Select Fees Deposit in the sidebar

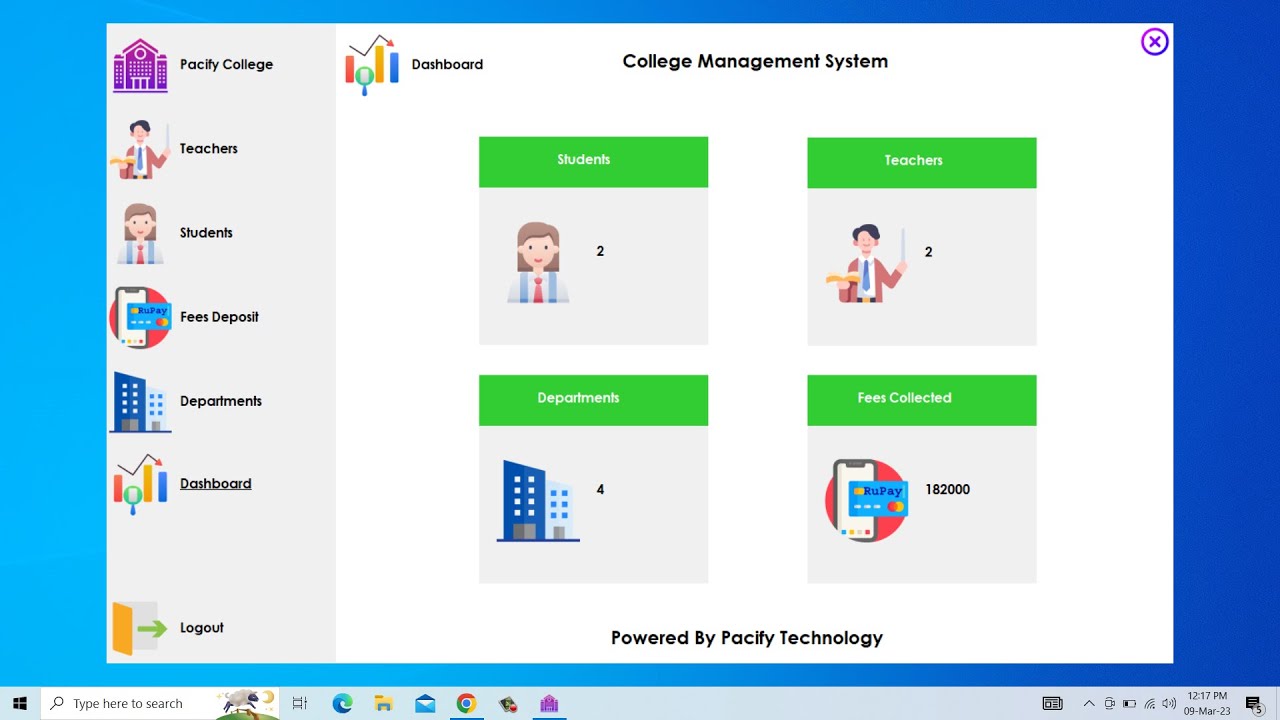pyautogui.click(x=219, y=317)
